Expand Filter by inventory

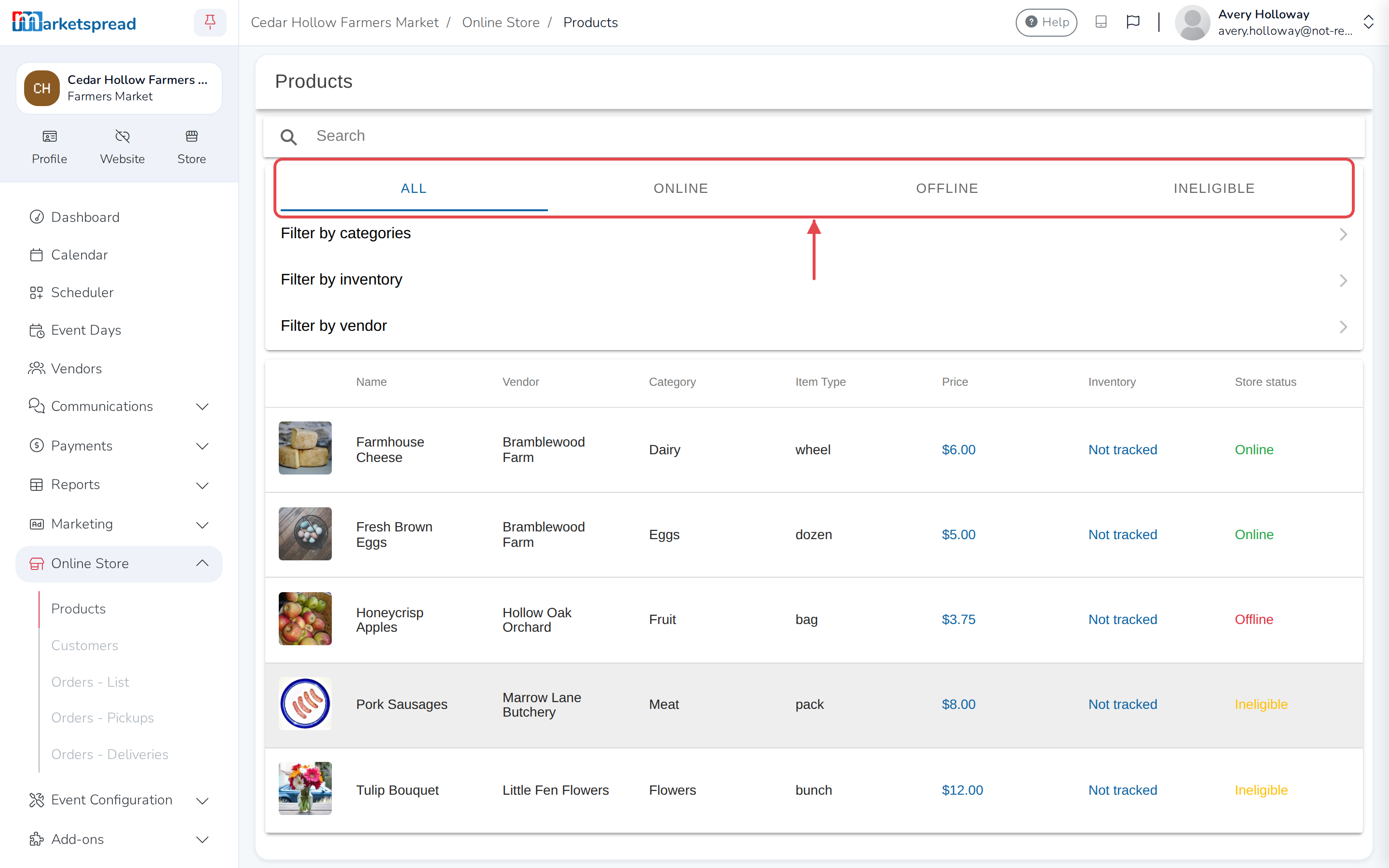point(813,280)
